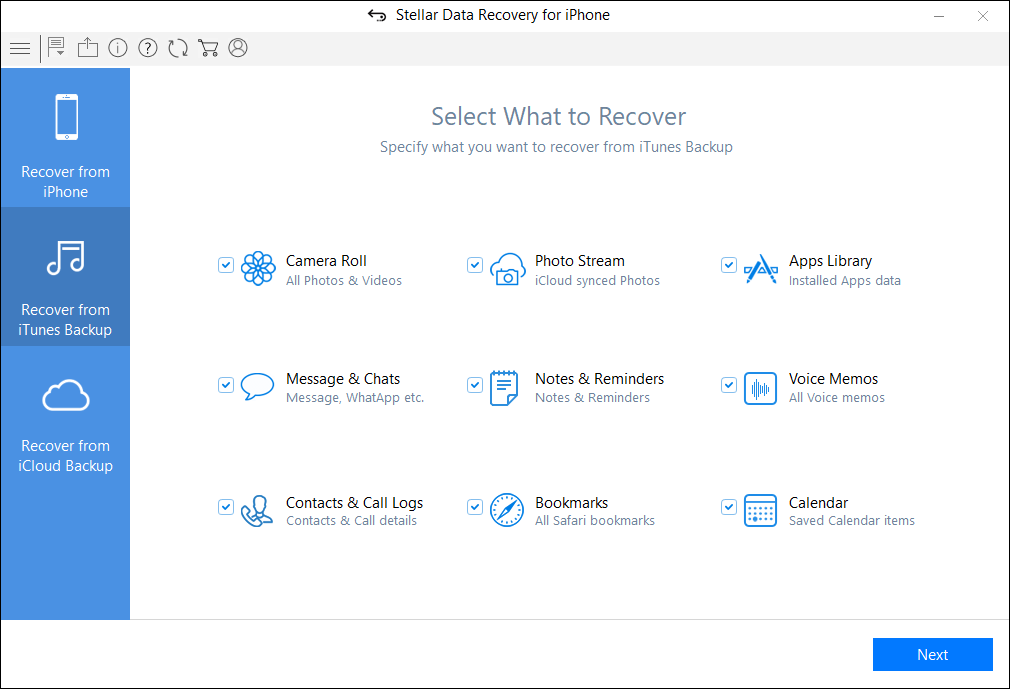
Task: Open the hamburger menu
Action: pos(20,48)
